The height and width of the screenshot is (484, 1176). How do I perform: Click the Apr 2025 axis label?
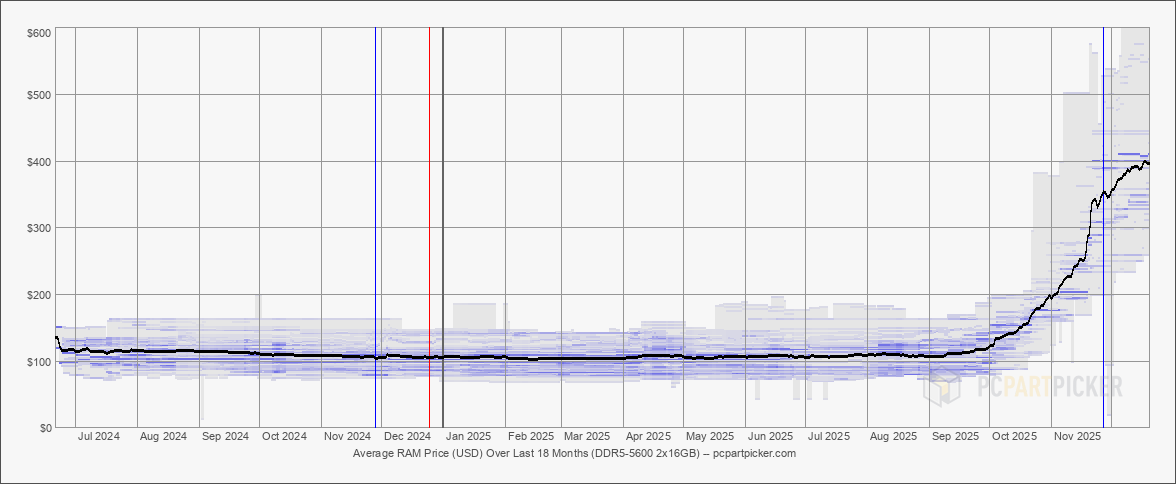click(x=647, y=437)
